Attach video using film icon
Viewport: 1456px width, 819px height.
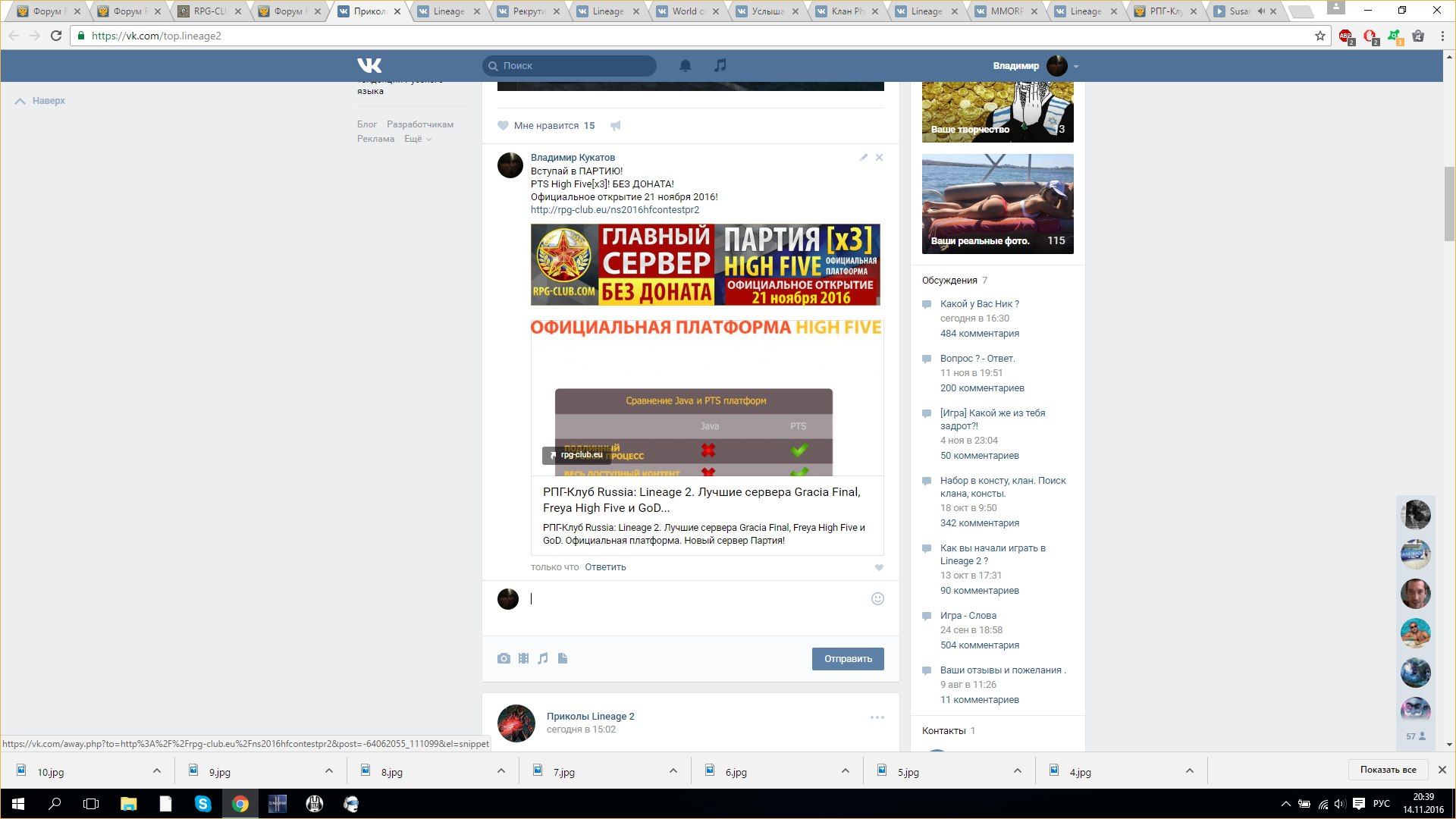[523, 658]
